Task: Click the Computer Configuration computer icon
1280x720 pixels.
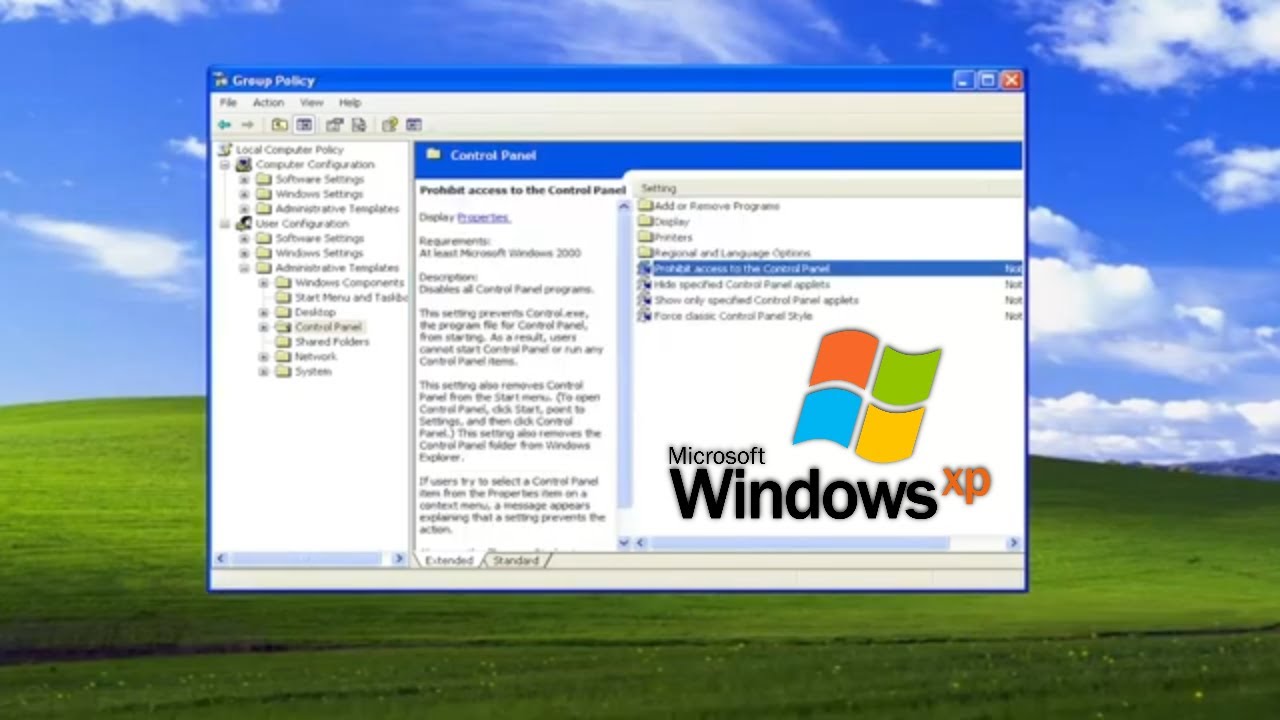Action: 244,164
